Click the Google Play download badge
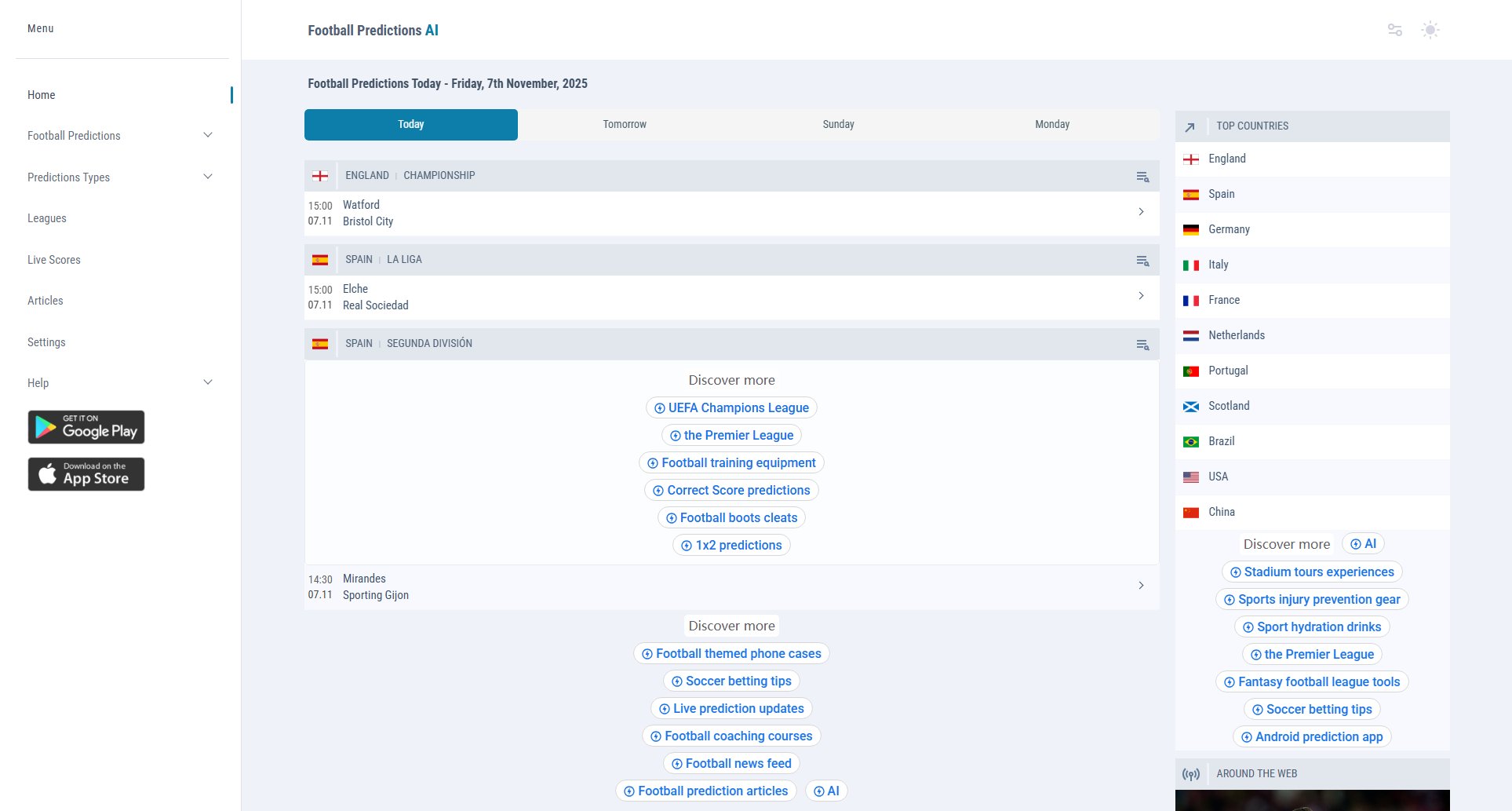Viewport: 1512px width, 811px height. coord(86,427)
